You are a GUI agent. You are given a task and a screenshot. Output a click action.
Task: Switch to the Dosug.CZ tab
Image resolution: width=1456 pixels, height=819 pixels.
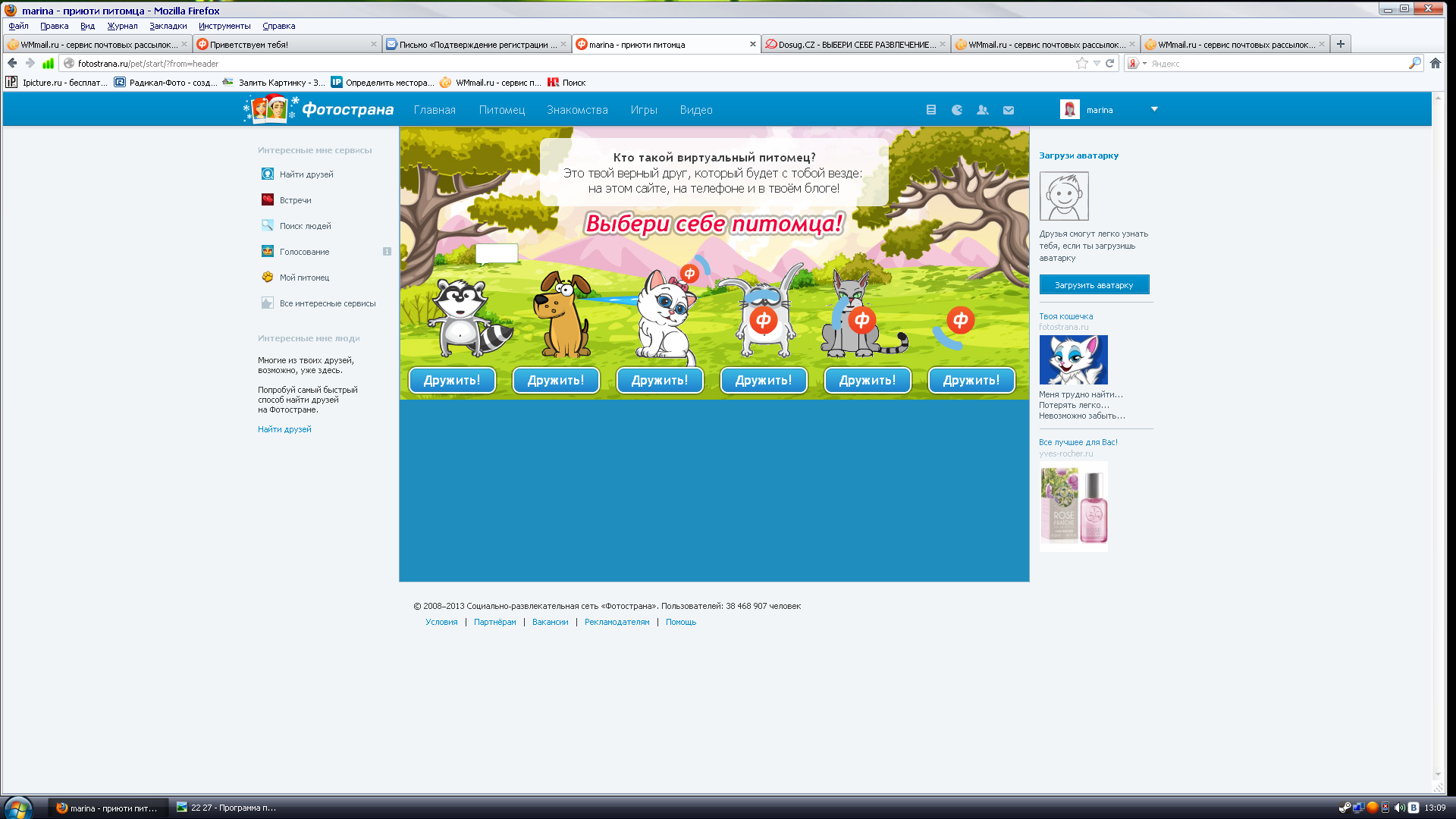pos(855,45)
